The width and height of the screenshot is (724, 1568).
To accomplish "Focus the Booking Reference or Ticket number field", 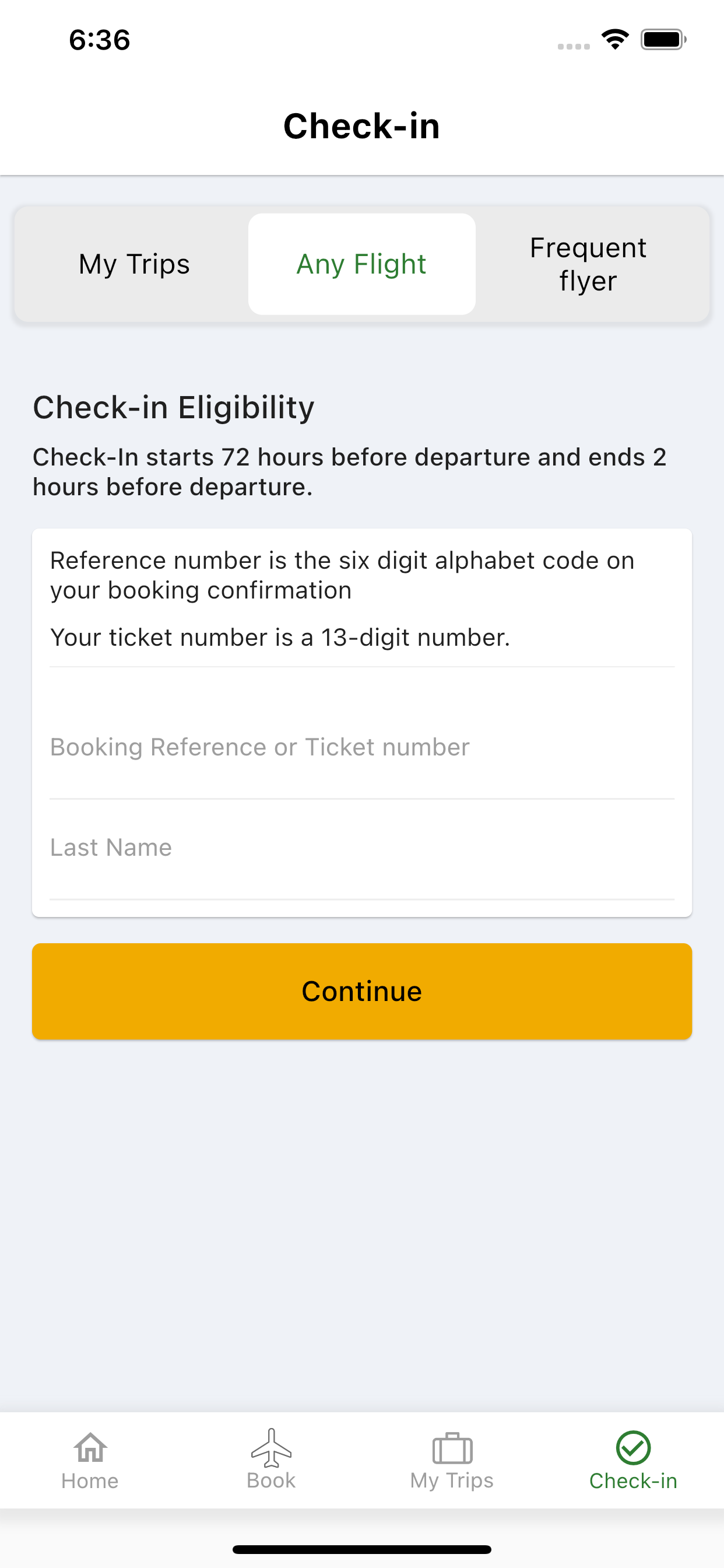I will [362, 747].
